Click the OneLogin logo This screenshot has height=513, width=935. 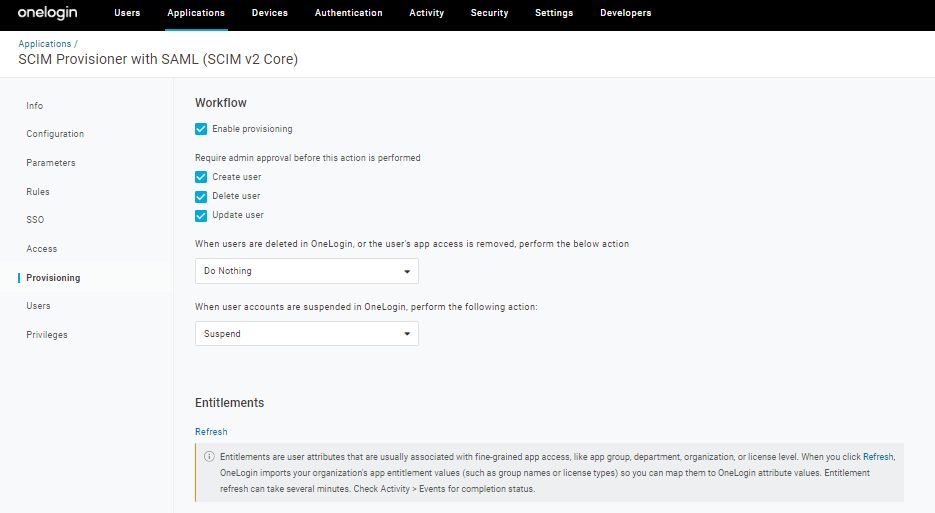[48, 13]
